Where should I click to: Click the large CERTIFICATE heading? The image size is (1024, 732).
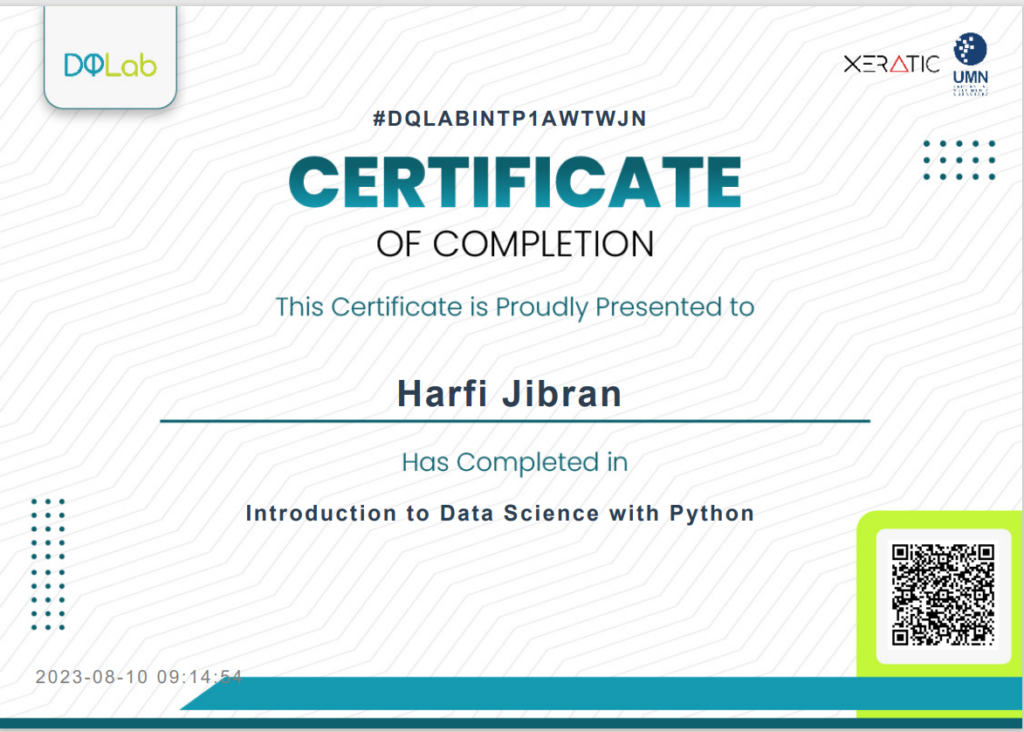coord(514,182)
